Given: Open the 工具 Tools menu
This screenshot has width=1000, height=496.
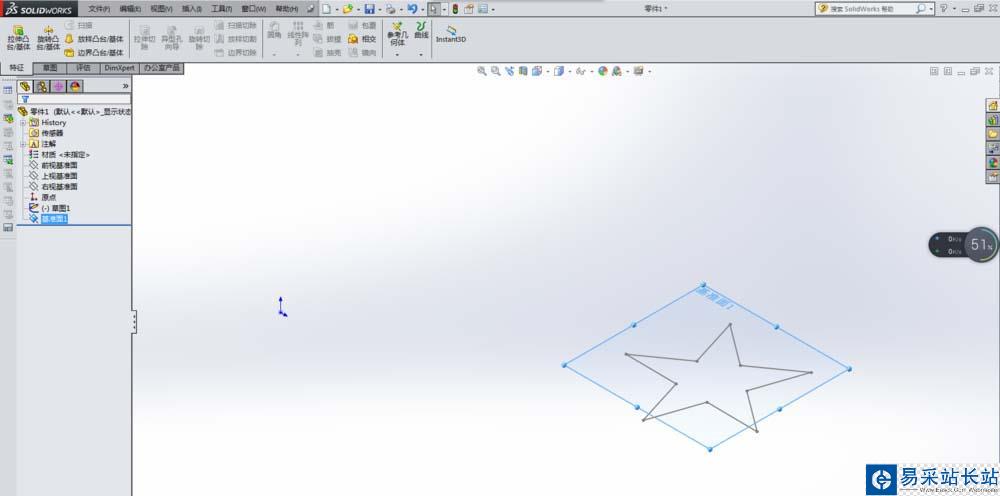Looking at the screenshot, I should click(222, 9).
